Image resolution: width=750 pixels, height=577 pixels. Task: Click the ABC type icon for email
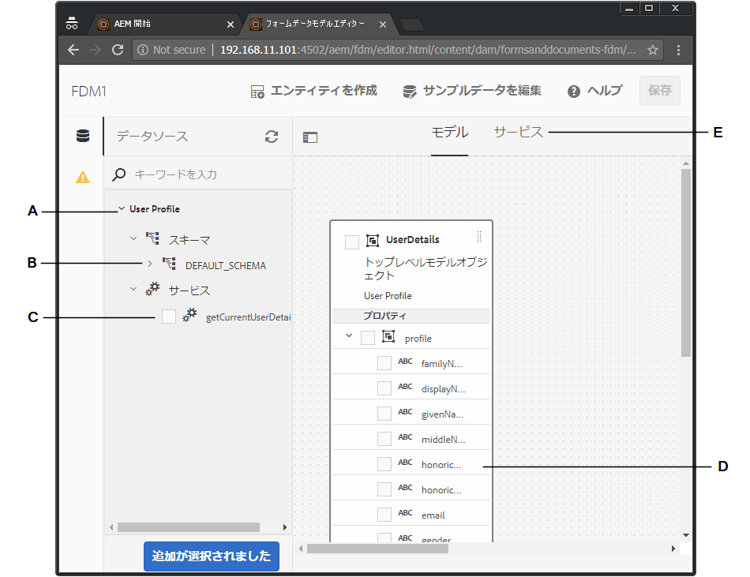pos(405,513)
